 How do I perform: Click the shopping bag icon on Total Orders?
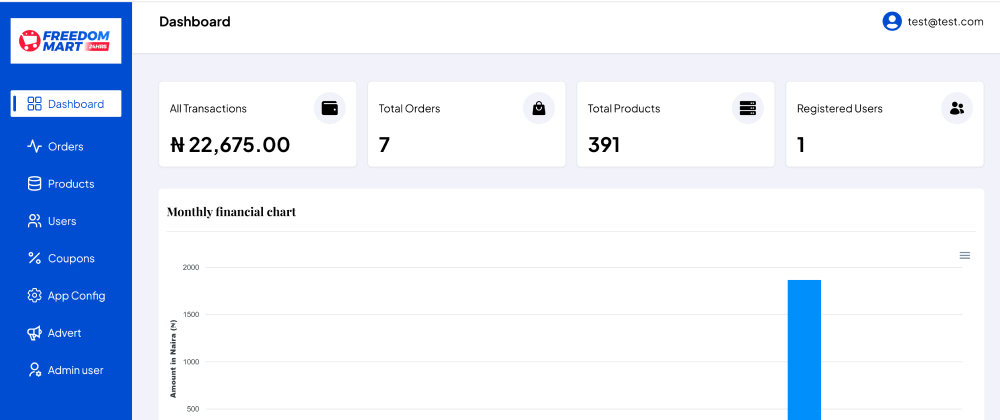pos(539,108)
